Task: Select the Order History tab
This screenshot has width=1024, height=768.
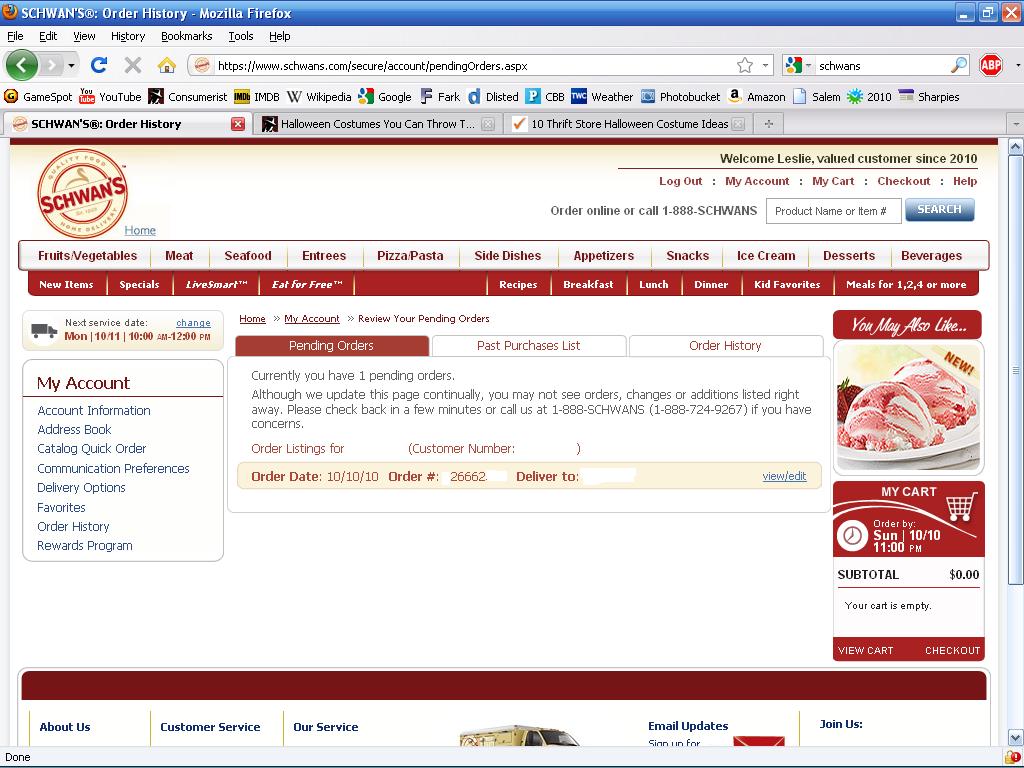Action: pos(726,345)
